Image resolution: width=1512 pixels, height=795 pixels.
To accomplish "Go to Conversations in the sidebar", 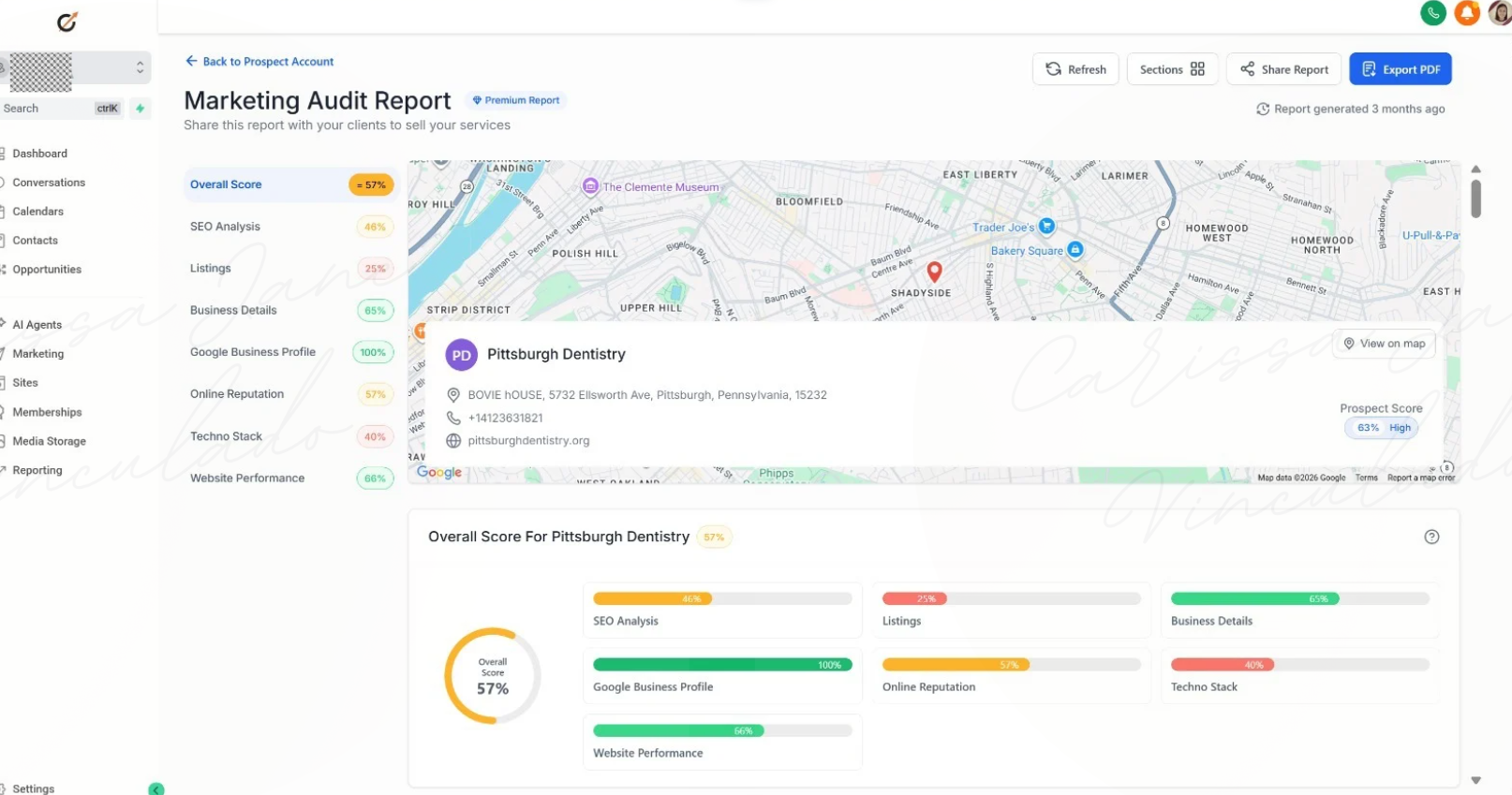I will [x=49, y=183].
